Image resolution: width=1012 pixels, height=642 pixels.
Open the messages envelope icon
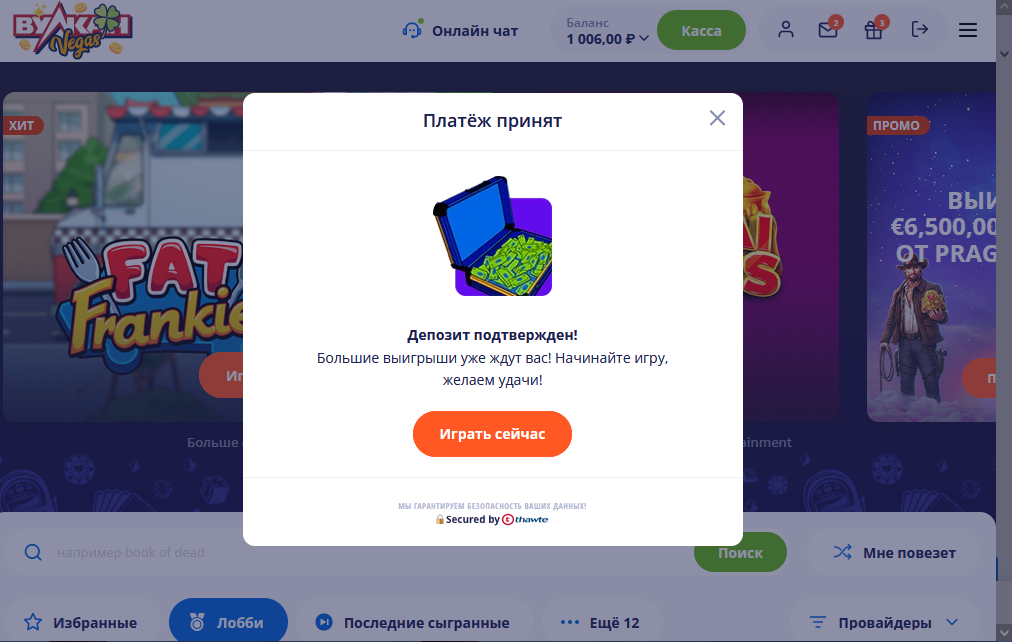(828, 30)
